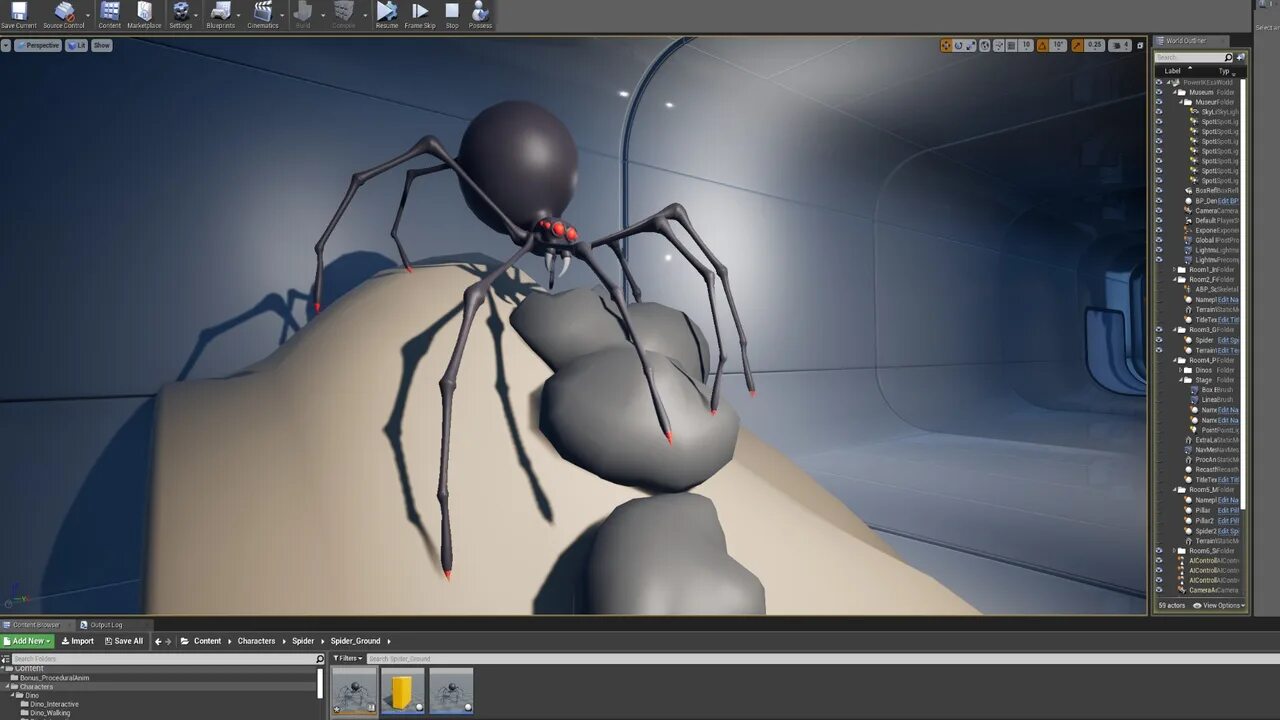Open scale snap value 0.25
The width and height of the screenshot is (1280, 720).
pos(1094,45)
